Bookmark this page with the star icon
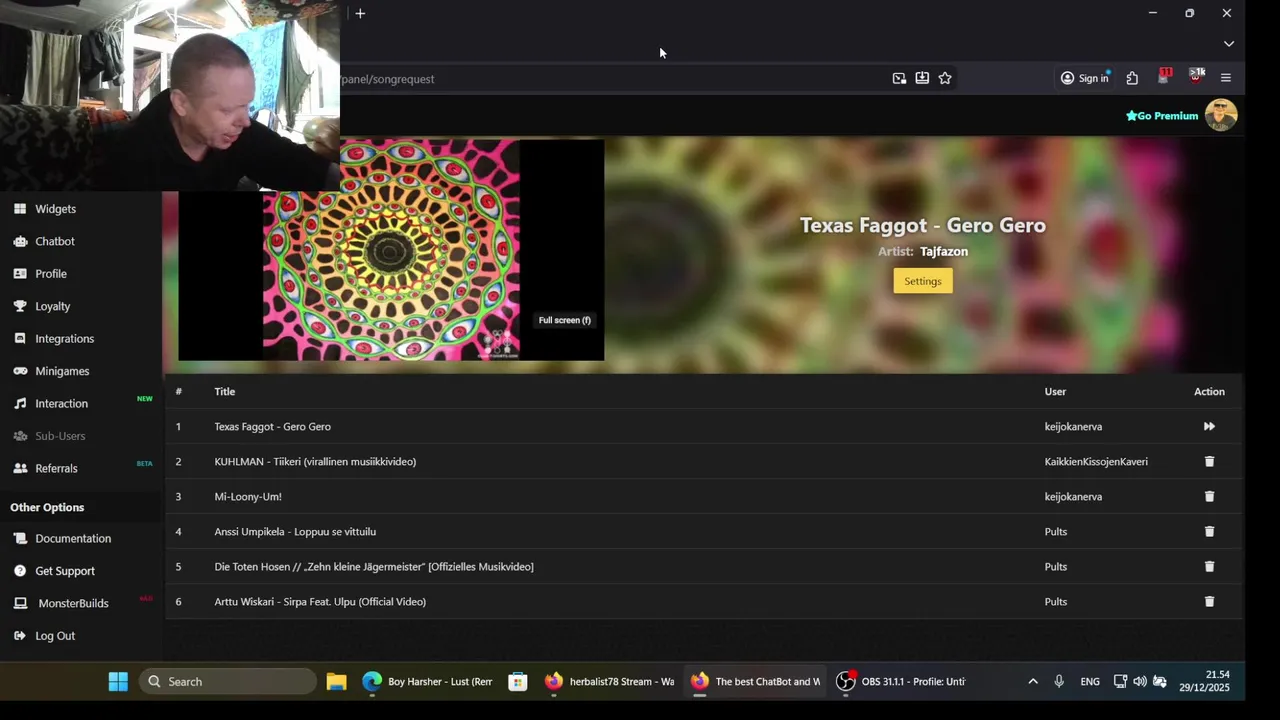1280x720 pixels. 945,78
